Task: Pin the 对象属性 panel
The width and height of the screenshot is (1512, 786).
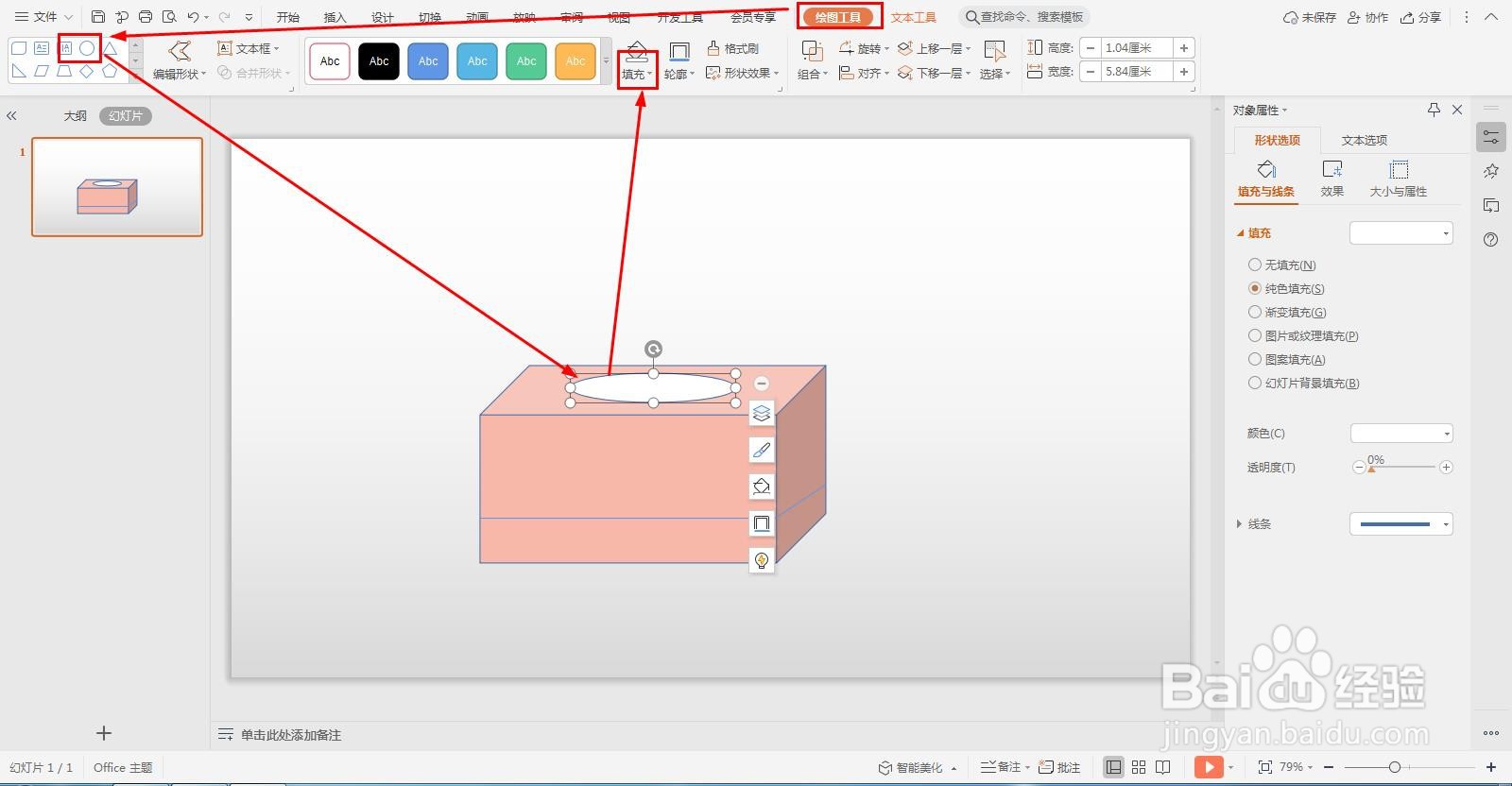Action: coord(1434,111)
